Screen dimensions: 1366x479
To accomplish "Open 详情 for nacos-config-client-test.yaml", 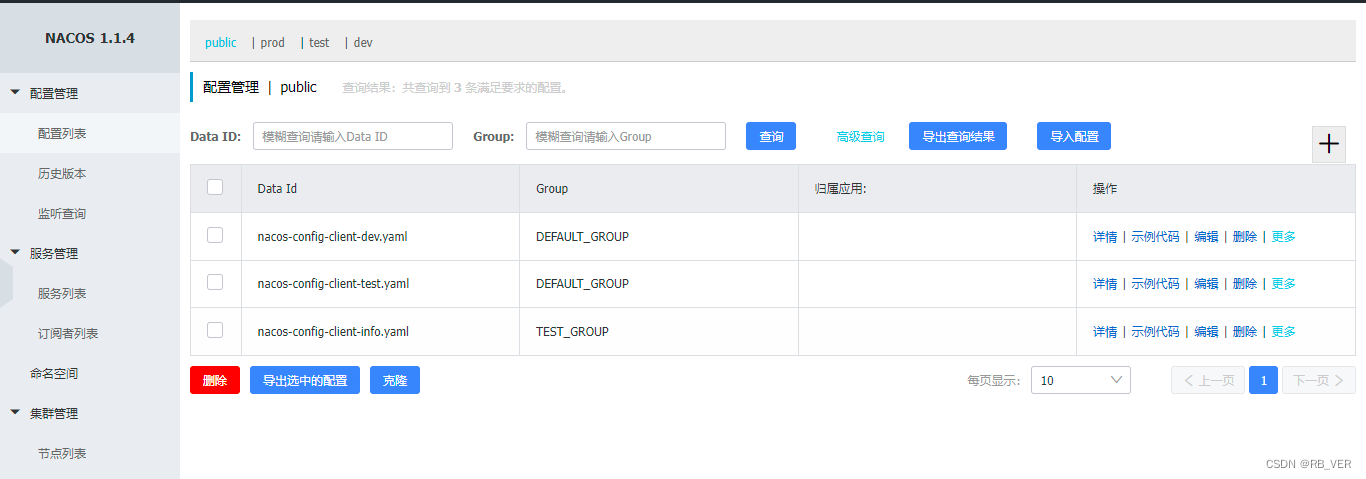I will tap(1105, 284).
